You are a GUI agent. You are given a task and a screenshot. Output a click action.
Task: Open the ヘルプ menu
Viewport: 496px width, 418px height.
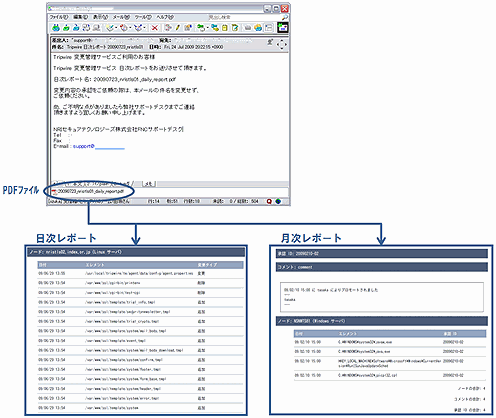[165, 17]
